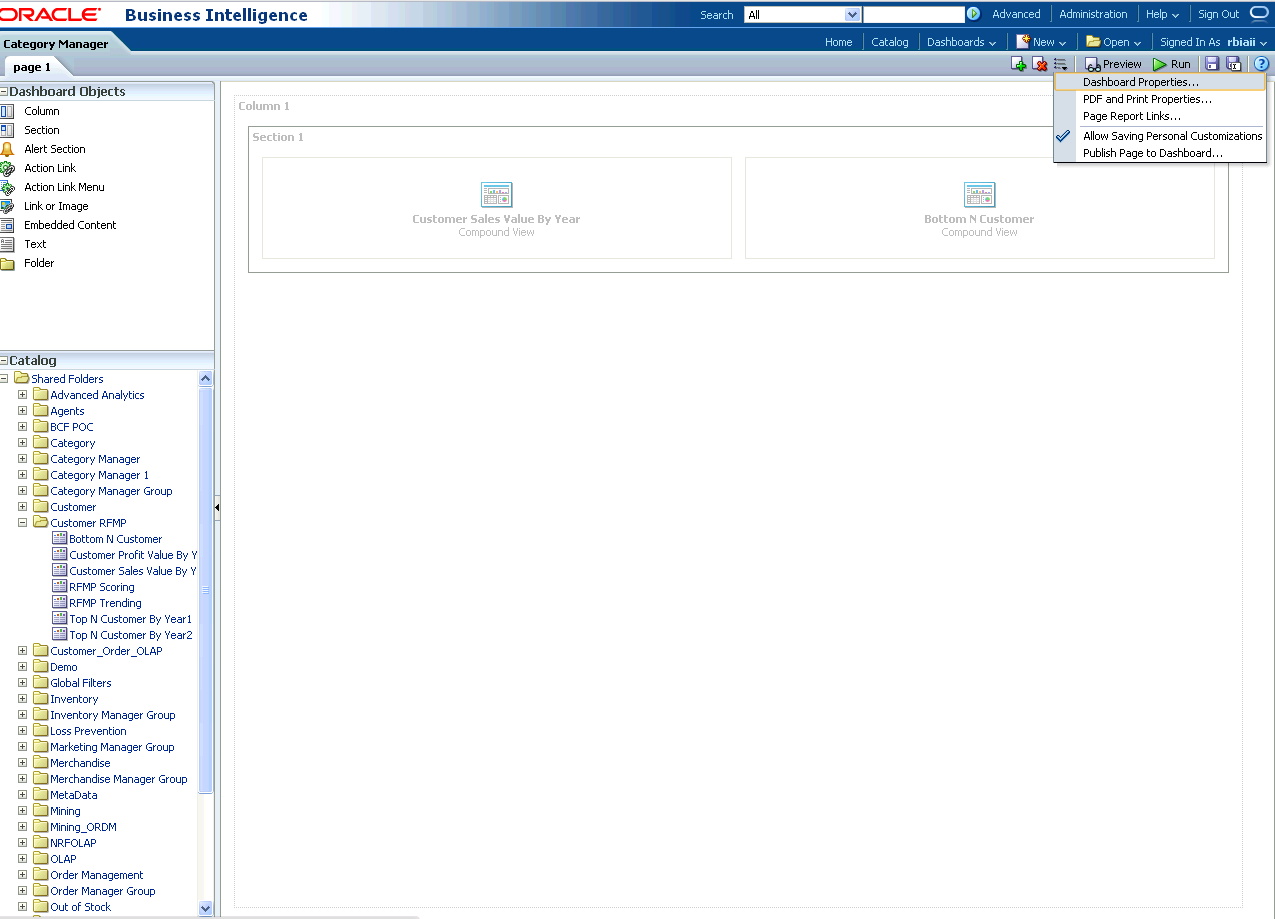Screen dimensions: 1275x919
Task: Choose Dashboard Properties from the menu
Action: click(1140, 82)
